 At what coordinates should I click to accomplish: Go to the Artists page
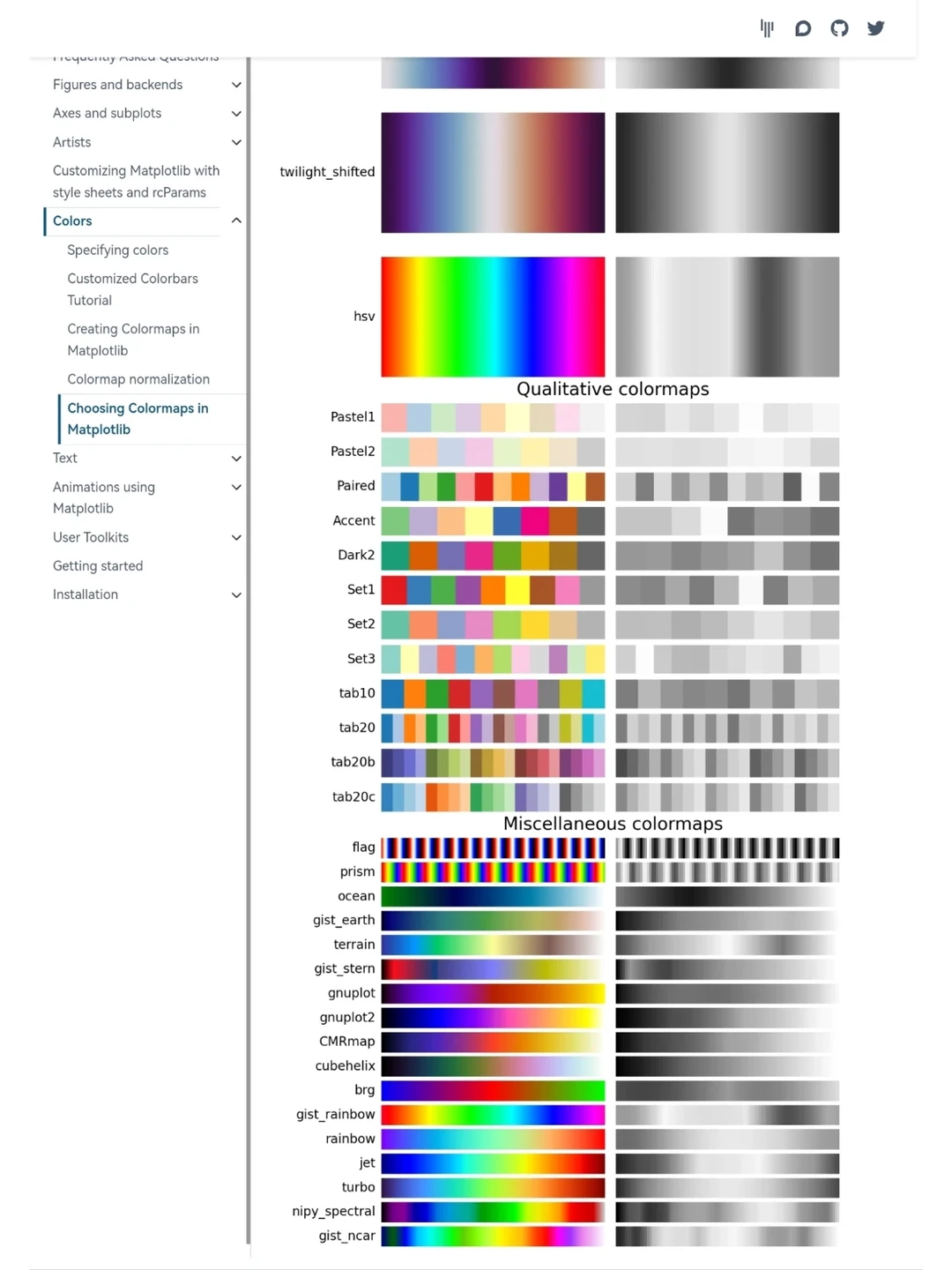click(x=71, y=142)
